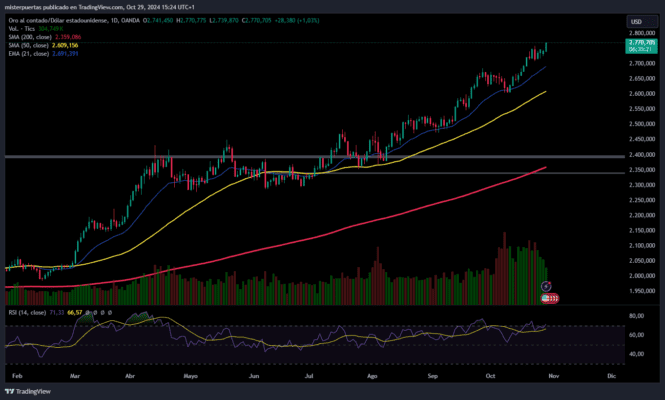
Task: Click the RSI 80,00 scale label
Action: [x=637, y=316]
